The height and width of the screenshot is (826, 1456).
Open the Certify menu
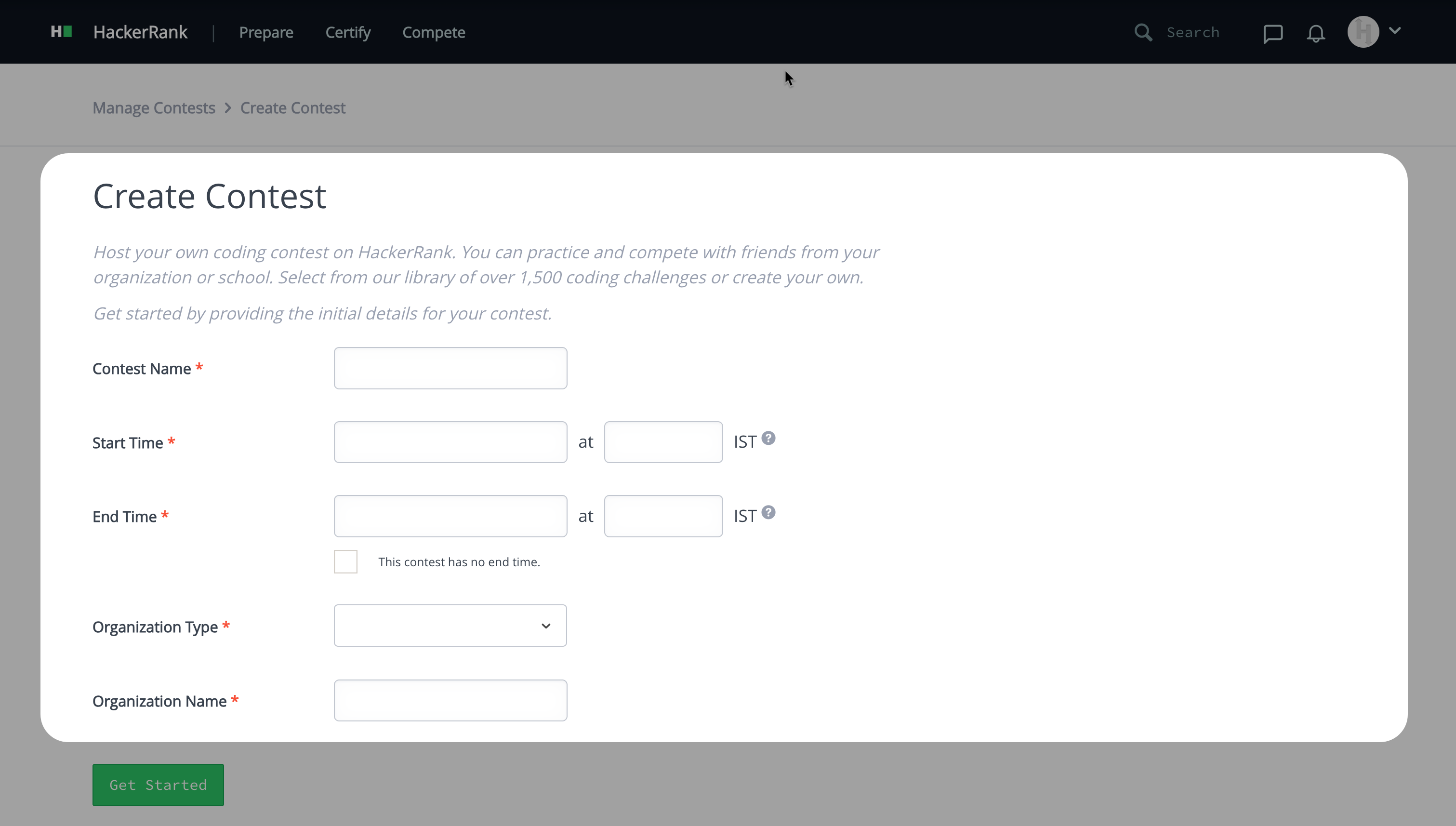pyautogui.click(x=348, y=32)
